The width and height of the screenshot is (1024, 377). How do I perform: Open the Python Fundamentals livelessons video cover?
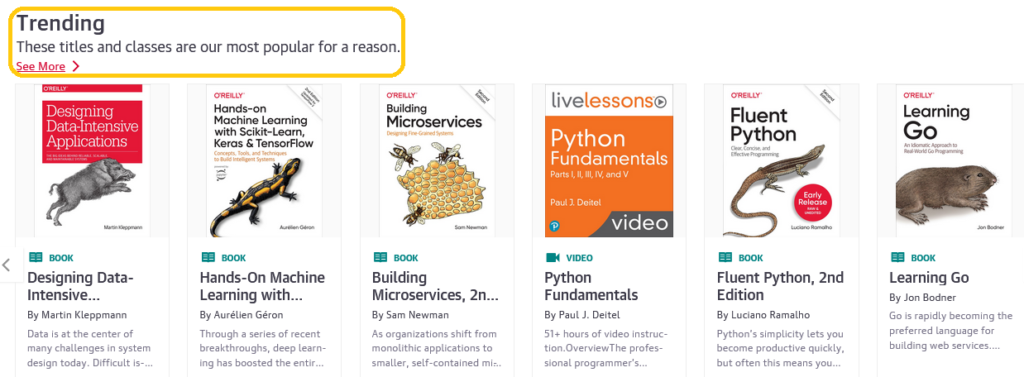coord(609,161)
